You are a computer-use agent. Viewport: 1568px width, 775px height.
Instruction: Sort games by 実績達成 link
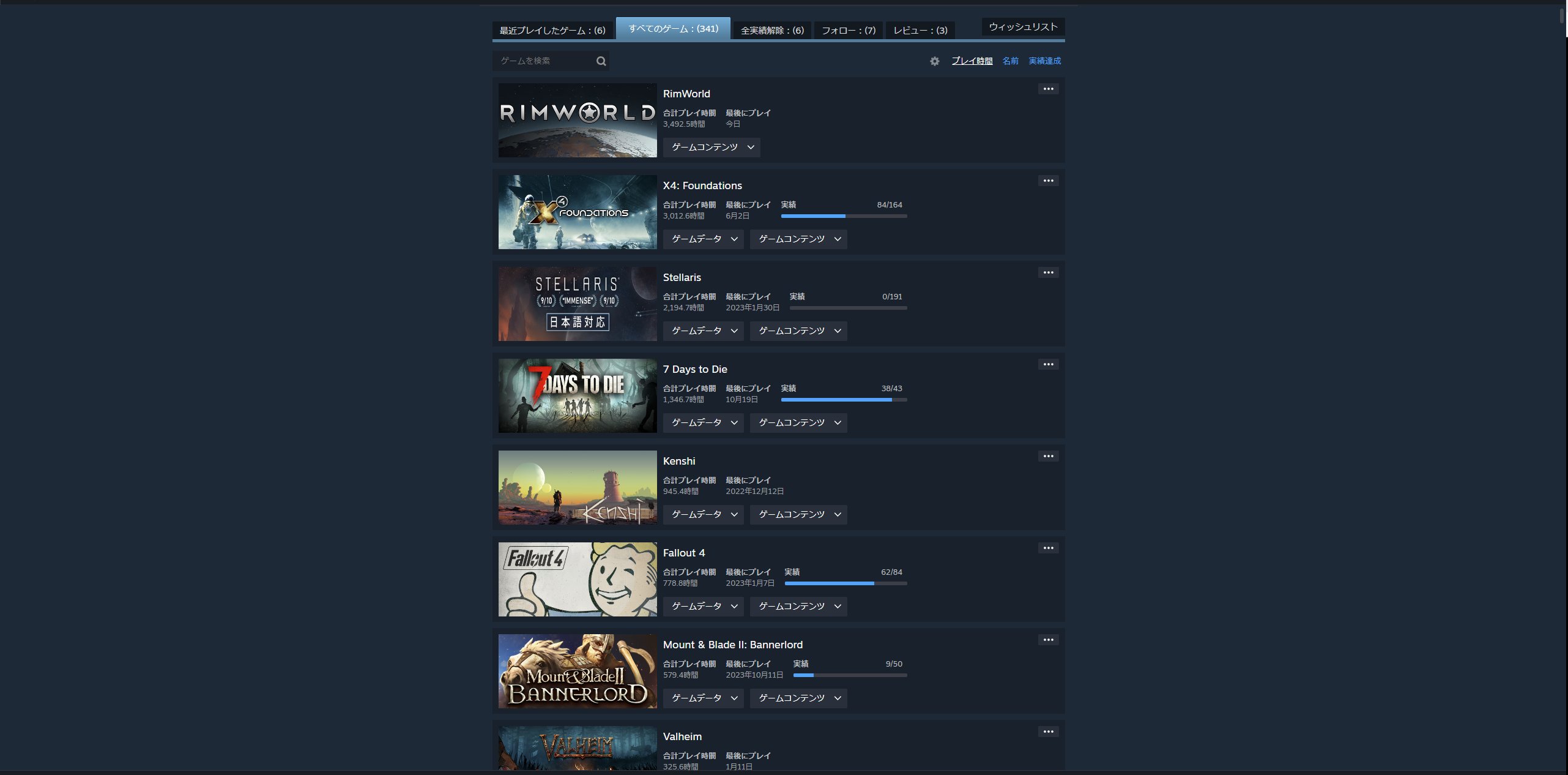coord(1044,61)
